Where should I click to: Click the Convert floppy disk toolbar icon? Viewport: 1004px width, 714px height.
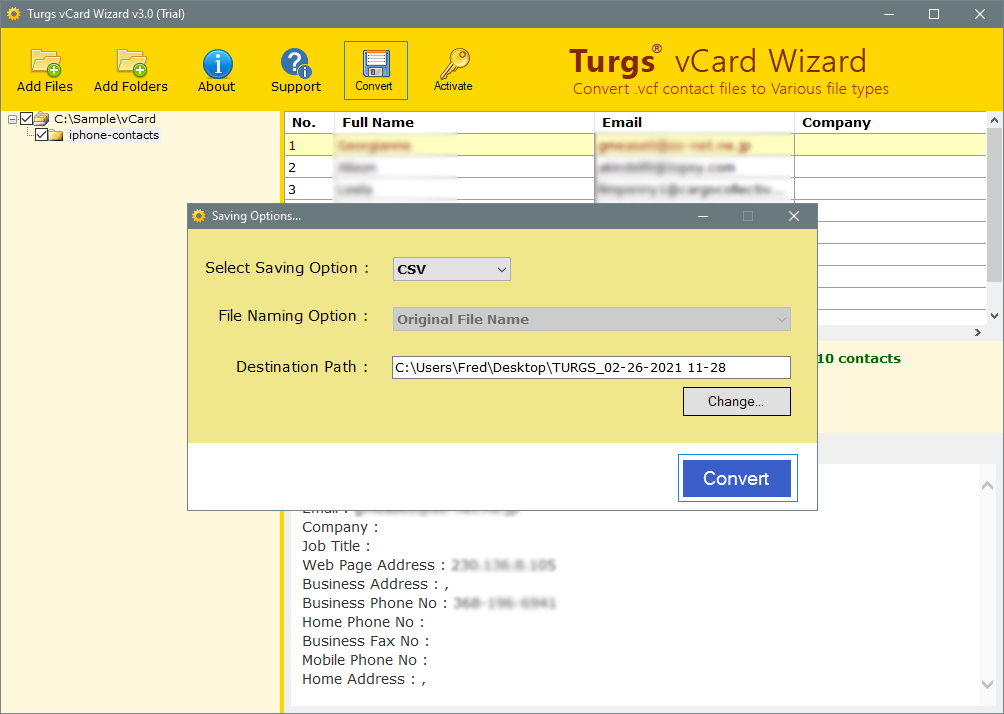pos(375,70)
